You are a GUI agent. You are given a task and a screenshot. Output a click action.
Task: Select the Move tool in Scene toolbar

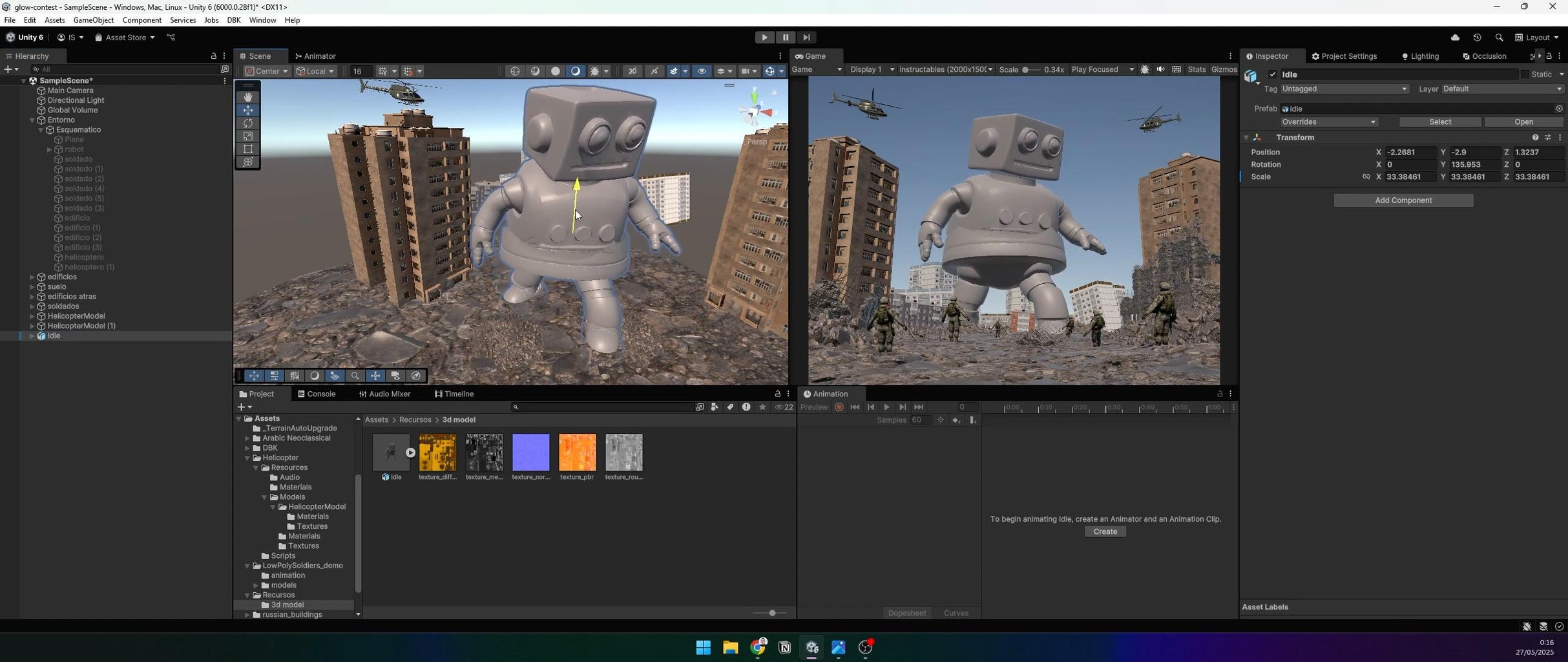248,110
